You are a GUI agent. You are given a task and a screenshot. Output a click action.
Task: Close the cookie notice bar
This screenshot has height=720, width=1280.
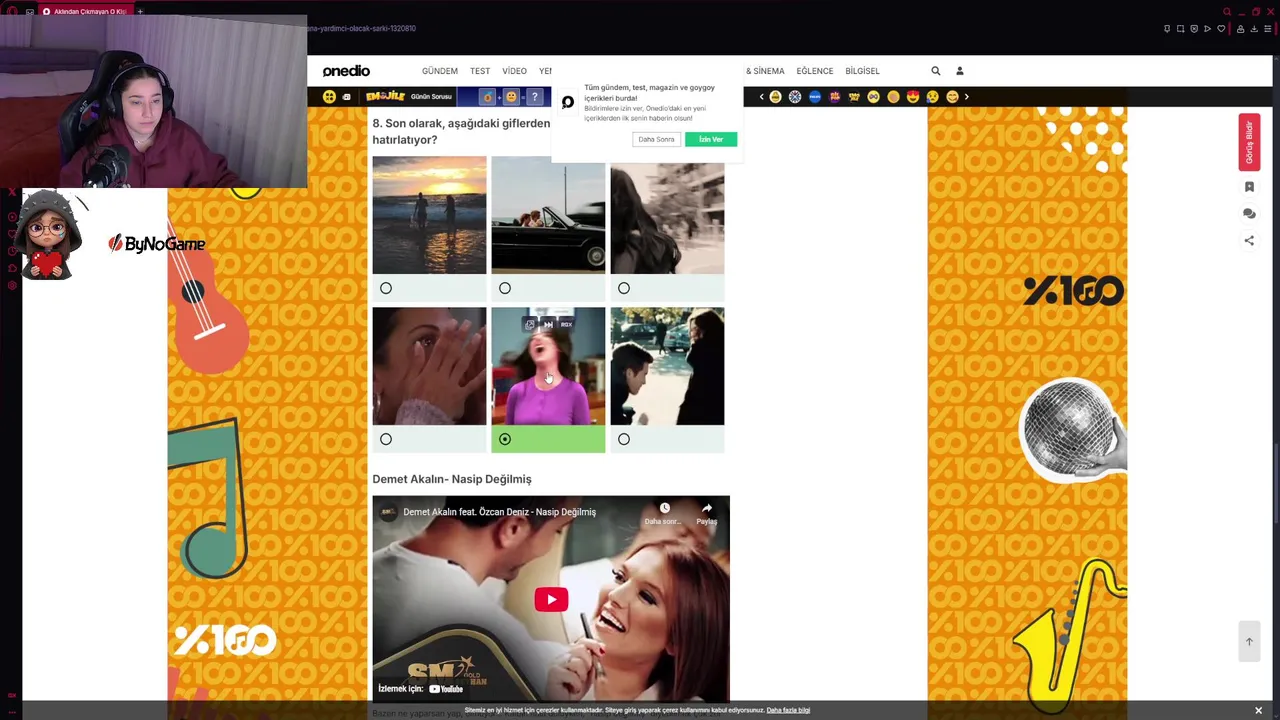[x=1258, y=710]
